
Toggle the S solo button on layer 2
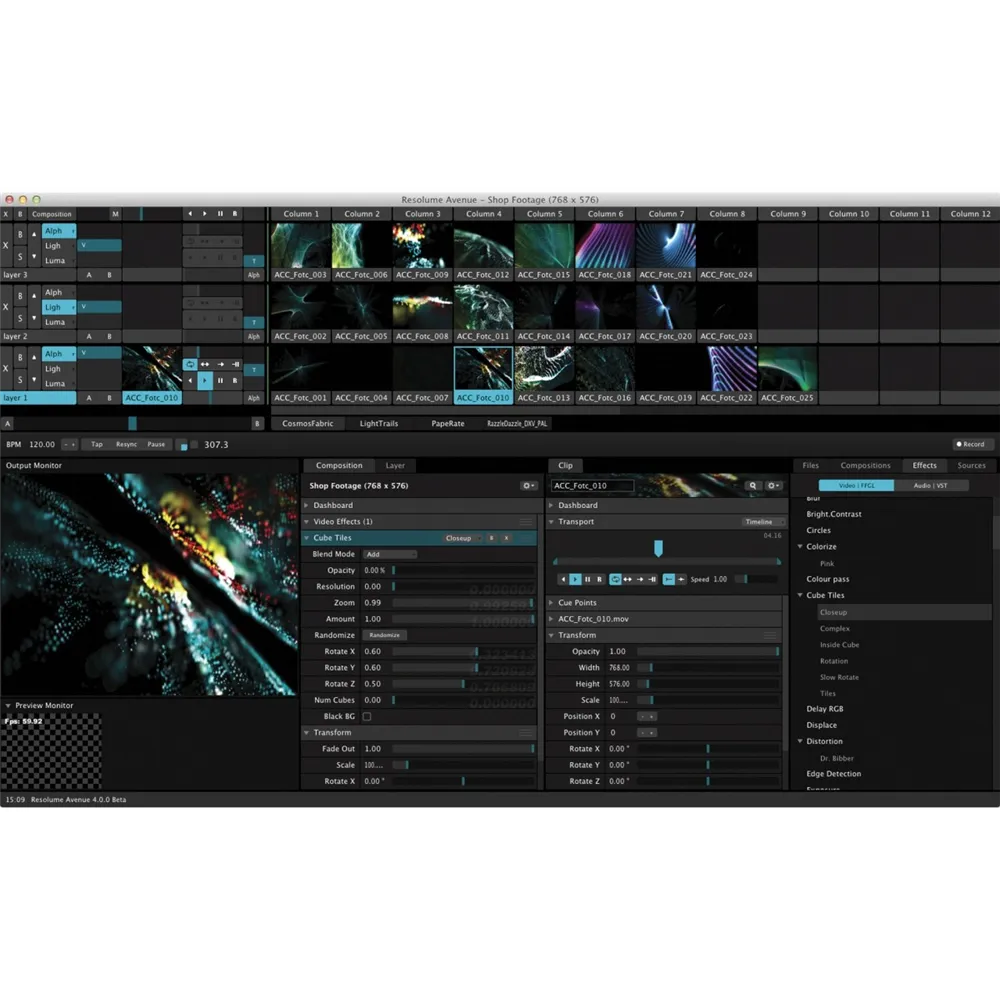20,320
